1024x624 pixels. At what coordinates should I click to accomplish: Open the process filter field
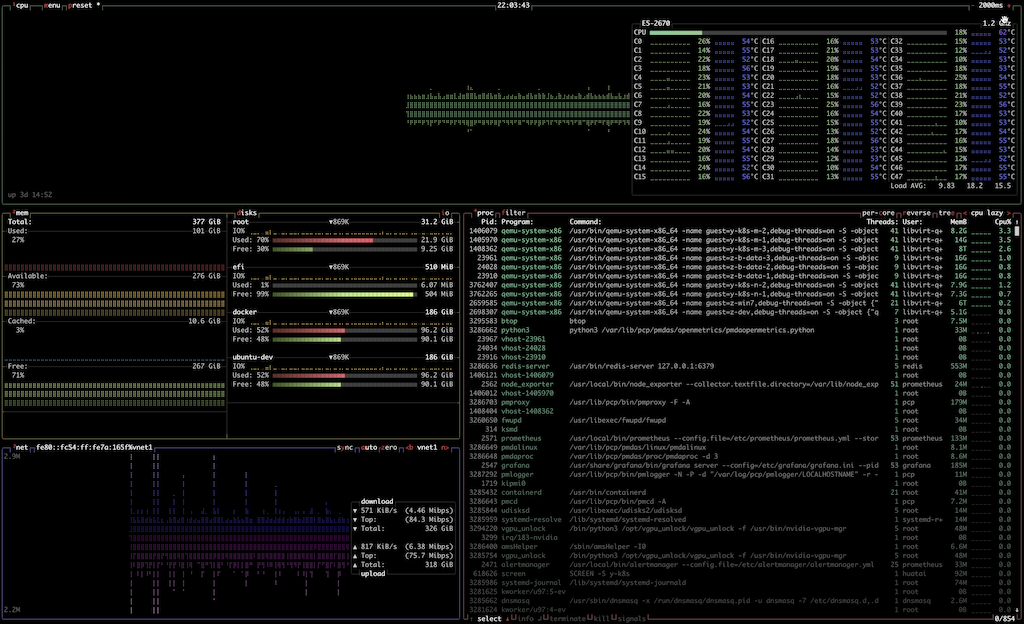(514, 213)
